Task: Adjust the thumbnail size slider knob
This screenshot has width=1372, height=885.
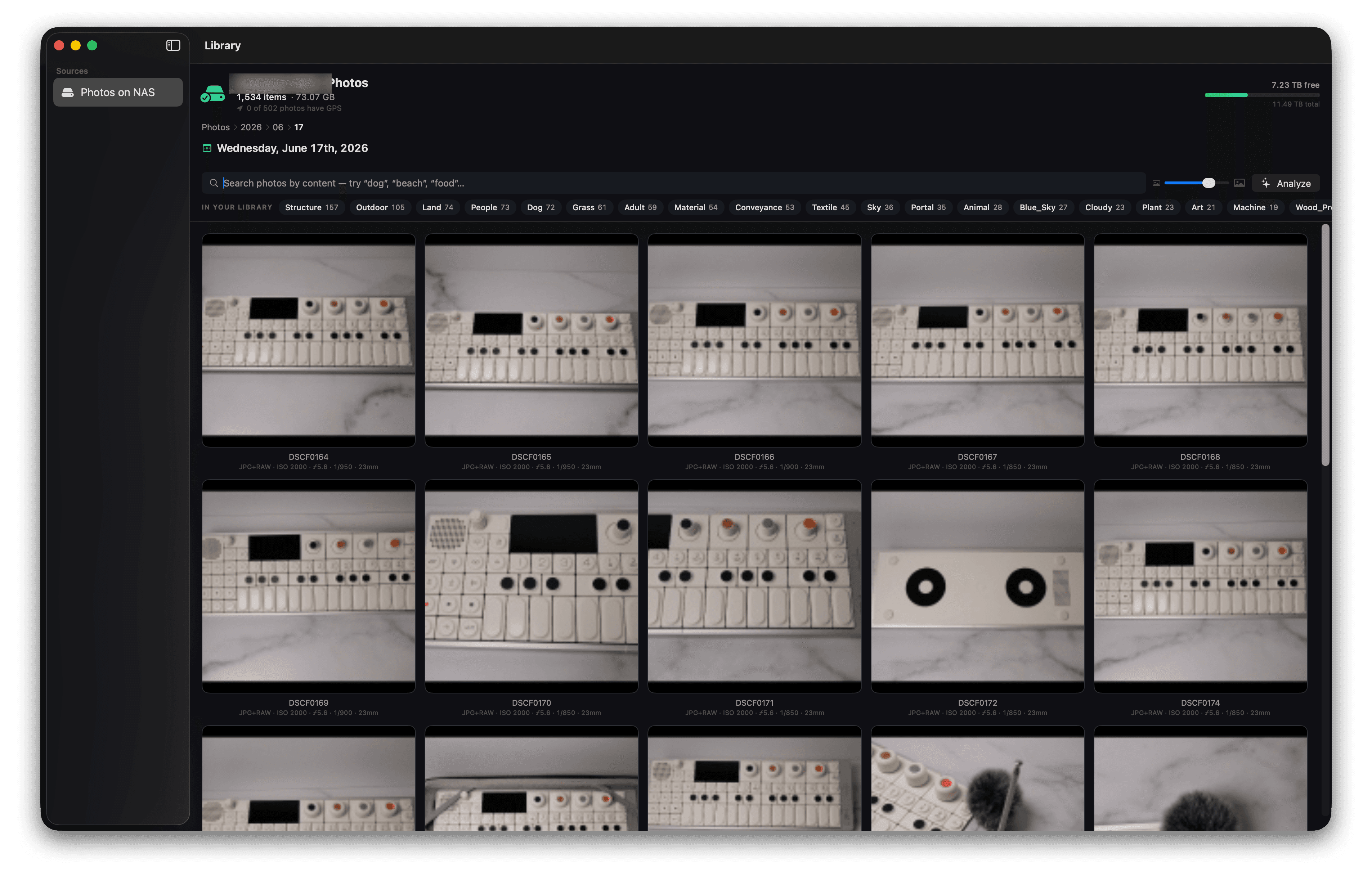Action: coord(1209,183)
